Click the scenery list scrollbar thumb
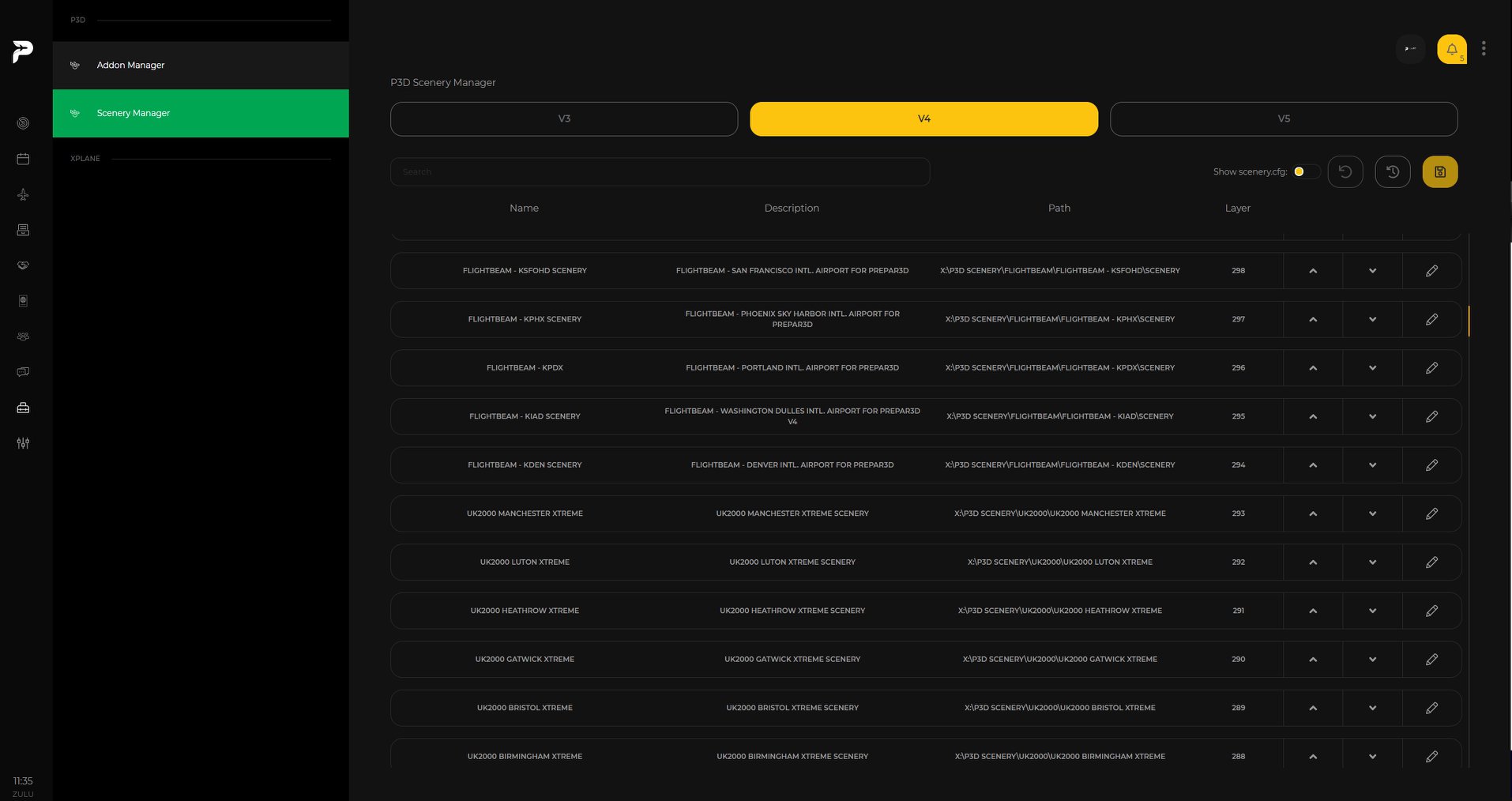 1469,322
